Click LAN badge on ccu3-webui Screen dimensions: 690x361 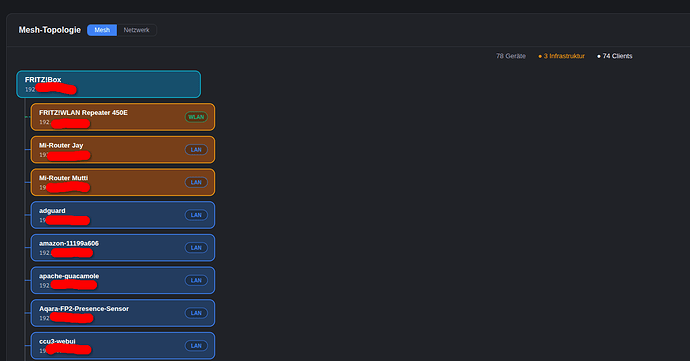click(x=196, y=346)
